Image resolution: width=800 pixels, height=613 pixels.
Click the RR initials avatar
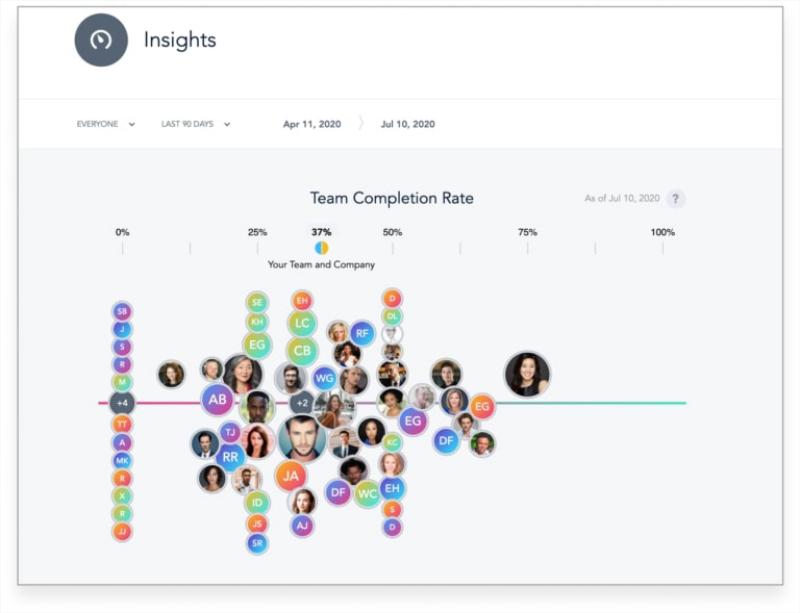(x=230, y=457)
